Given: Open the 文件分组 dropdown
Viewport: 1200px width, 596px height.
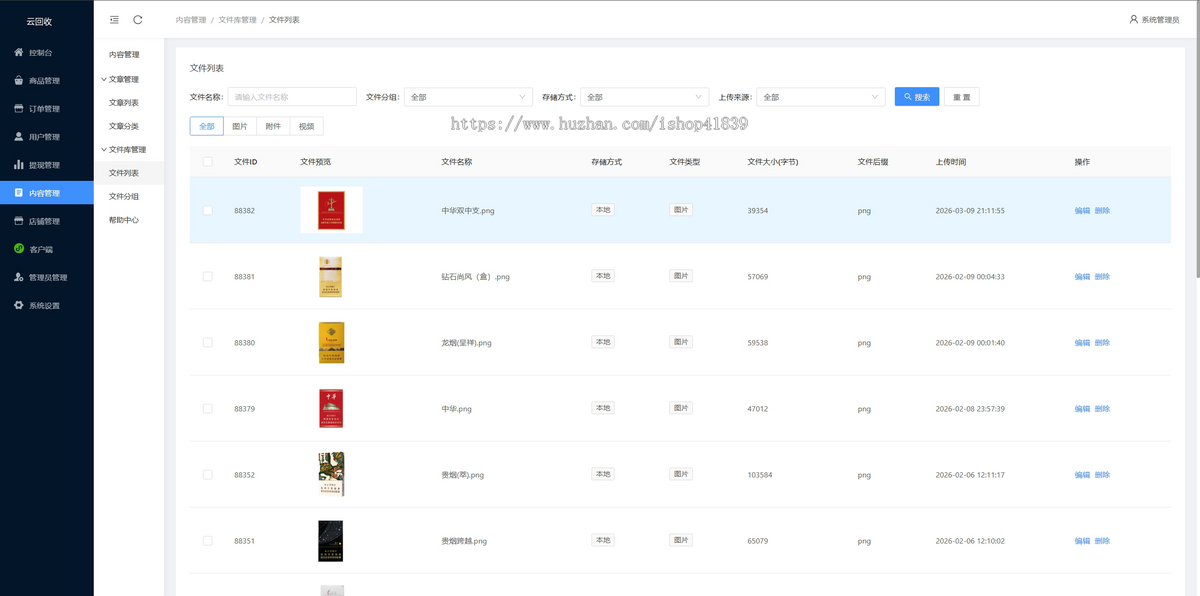Looking at the screenshot, I should [x=468, y=97].
